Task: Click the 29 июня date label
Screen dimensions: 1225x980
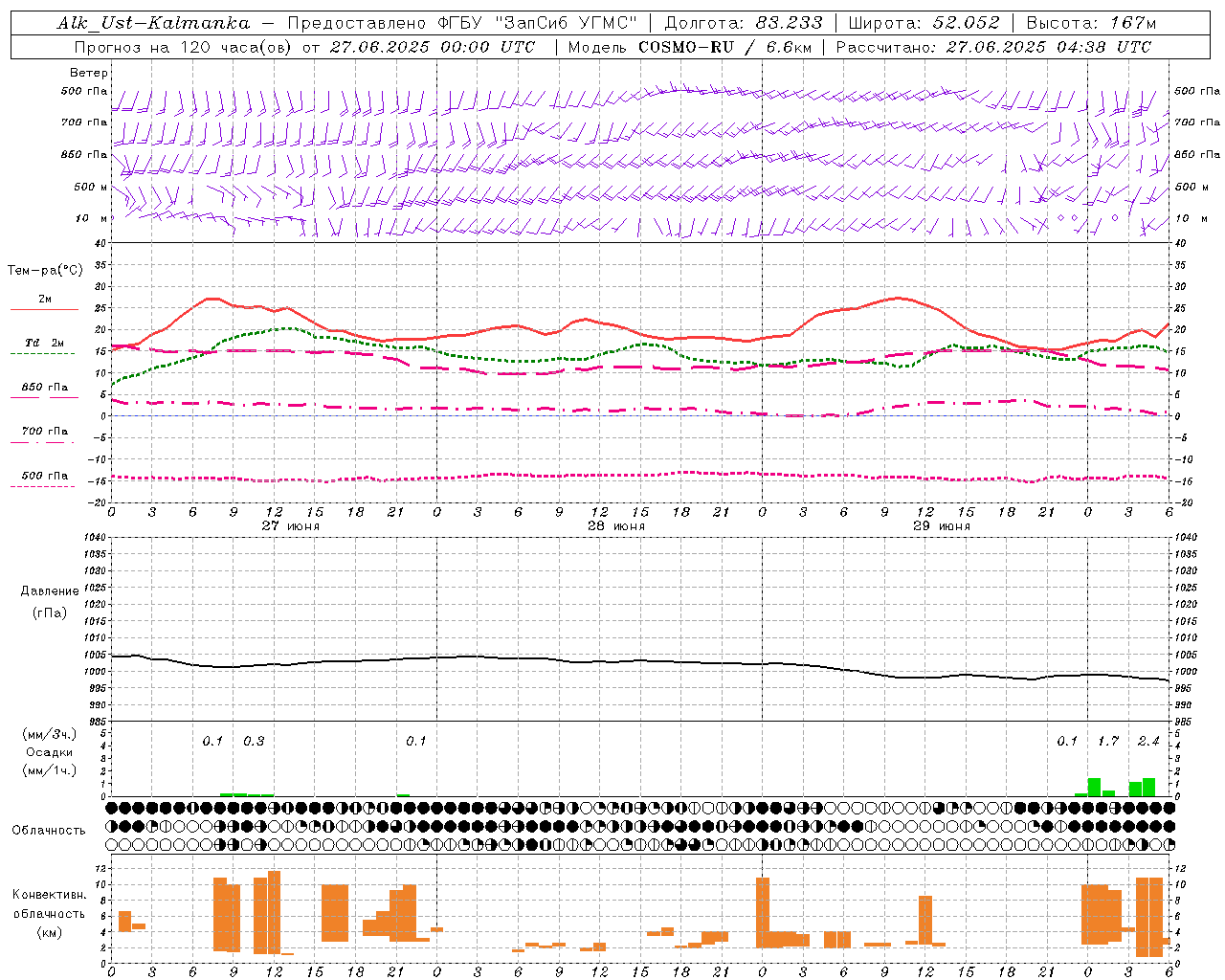Action: click(x=942, y=525)
